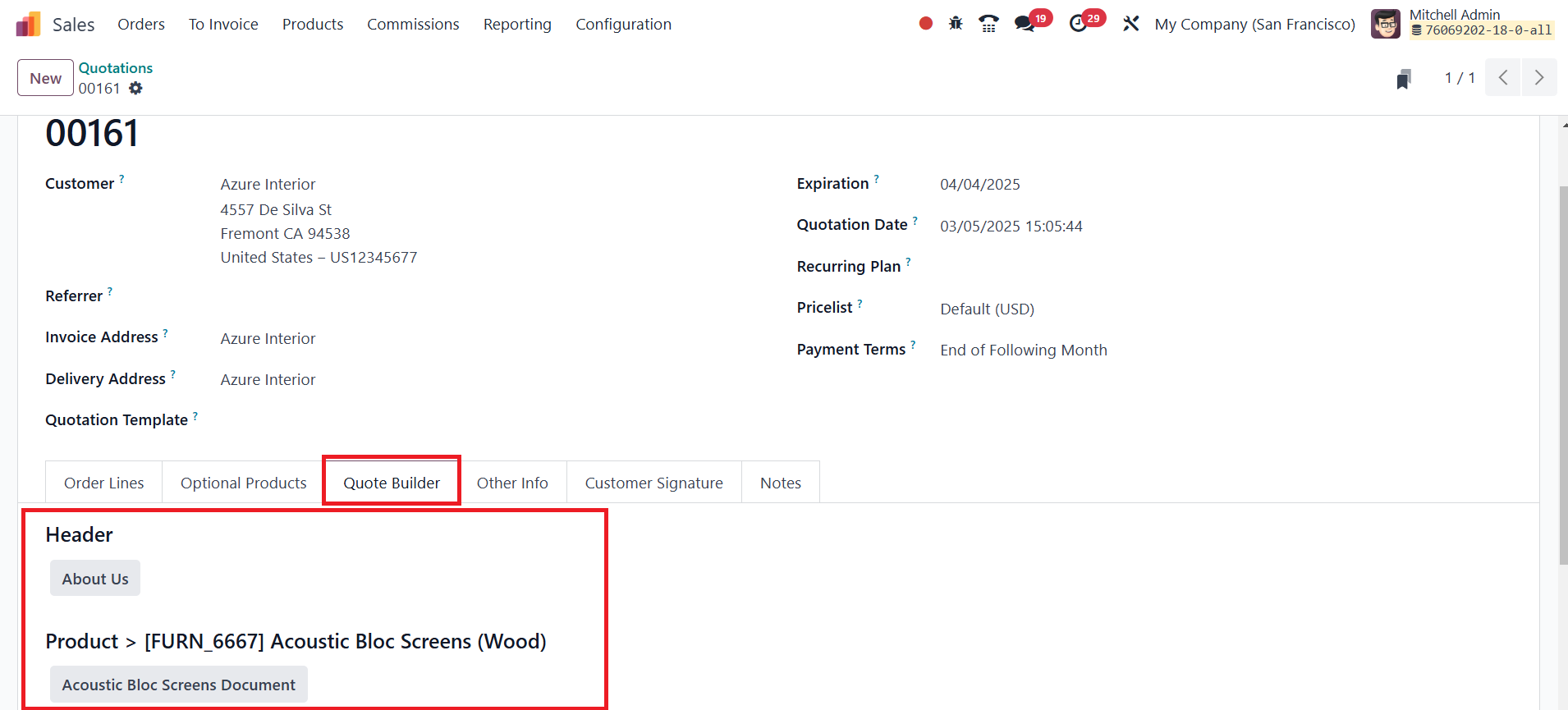This screenshot has height=710, width=1568.
Task: Open the Configuration menu
Action: [x=624, y=25]
